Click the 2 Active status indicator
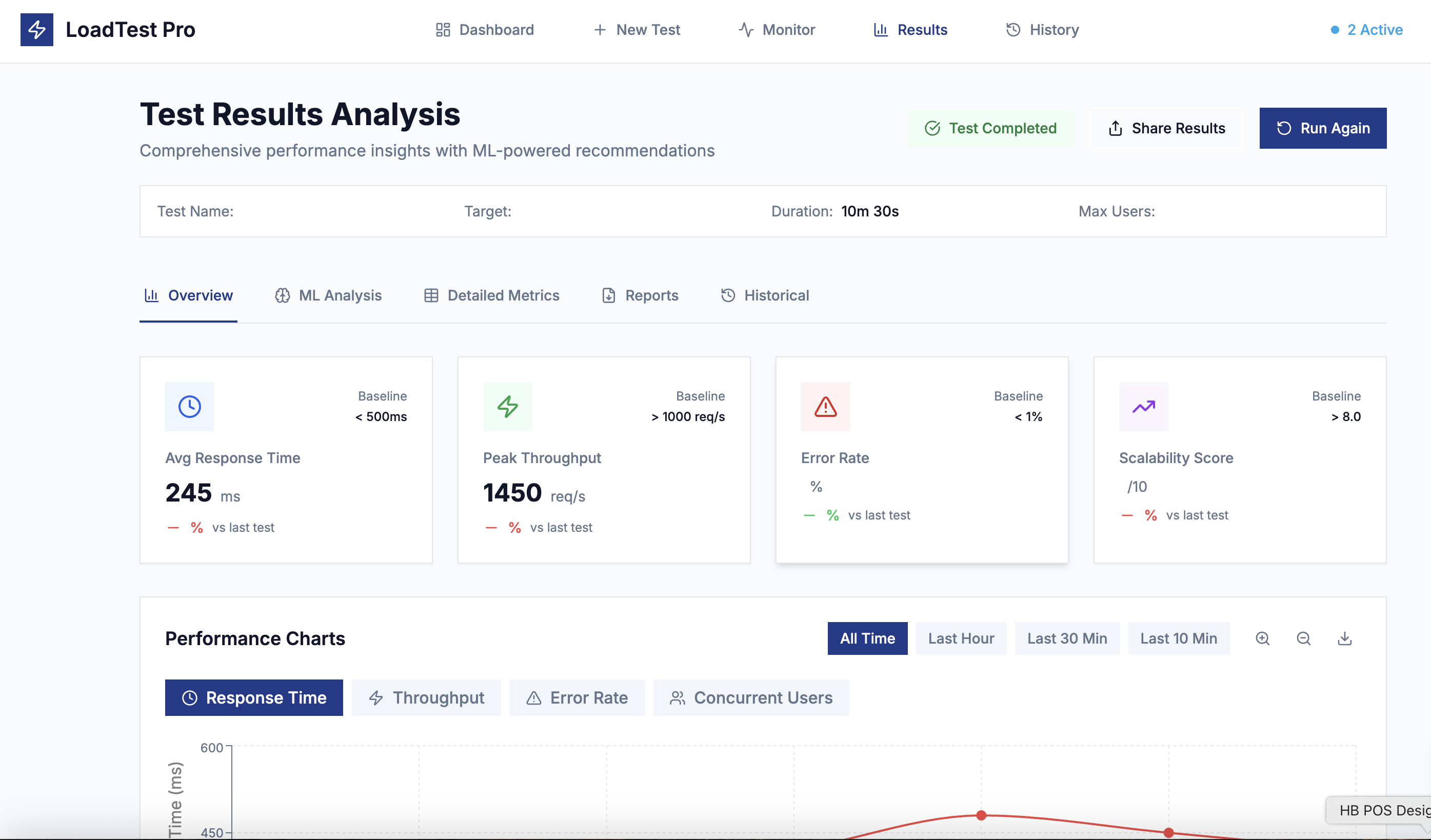This screenshot has height=840, width=1431. point(1366,30)
